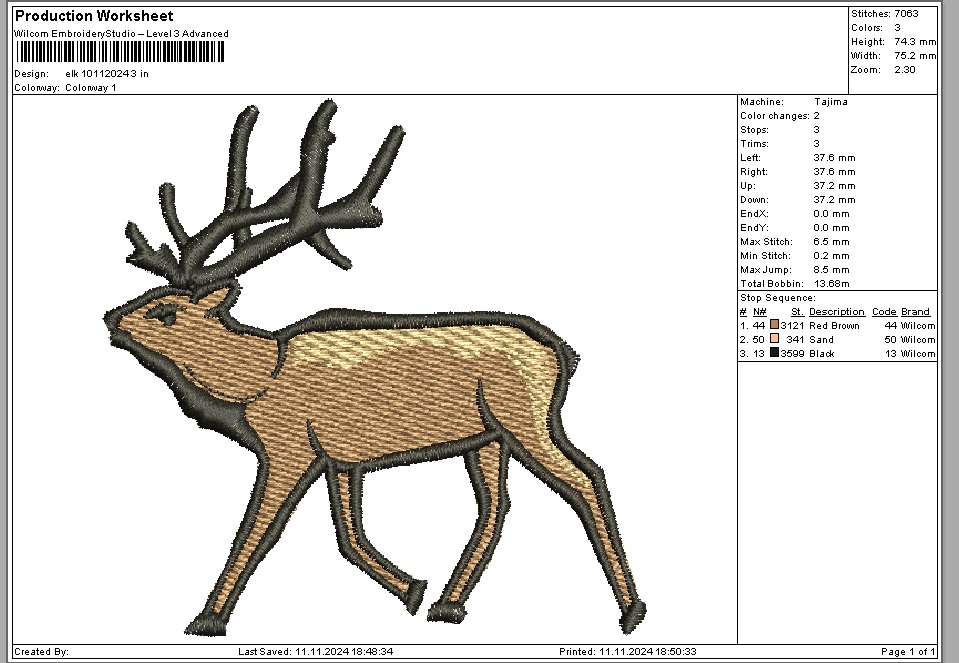Click the Code column header
Image resolution: width=959 pixels, height=663 pixels.
[884, 312]
